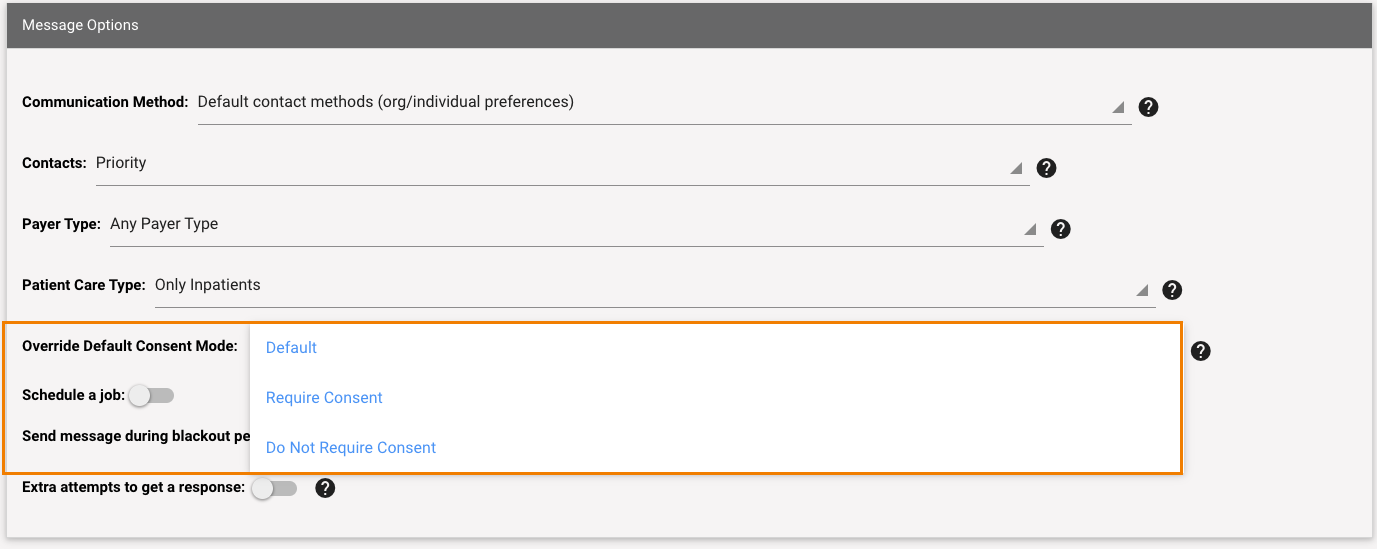Expand the Communication Method dropdown arrow
The image size is (1377, 549).
point(1118,107)
